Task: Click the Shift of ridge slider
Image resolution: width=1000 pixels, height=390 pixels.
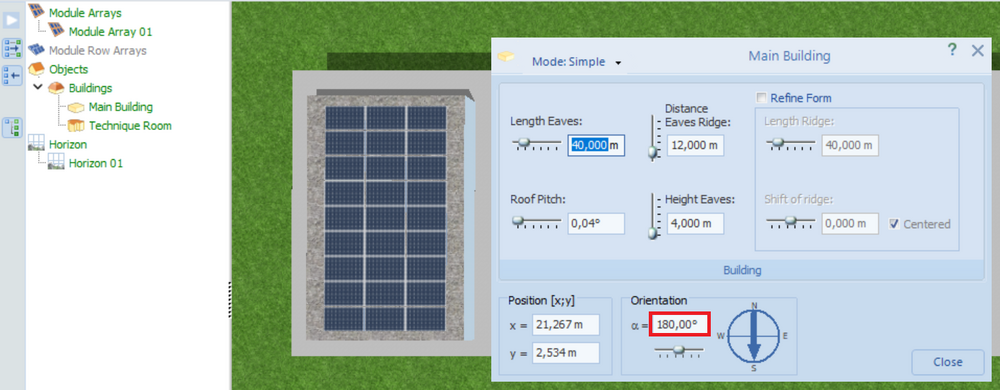Action: point(790,222)
